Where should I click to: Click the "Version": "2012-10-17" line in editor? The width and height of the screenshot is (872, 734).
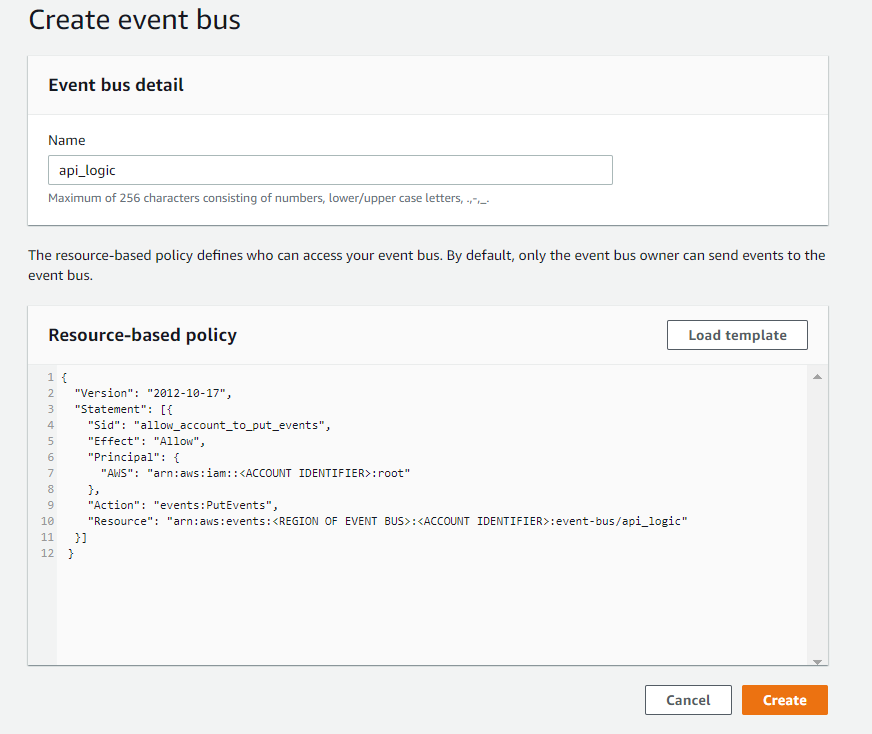coord(153,393)
